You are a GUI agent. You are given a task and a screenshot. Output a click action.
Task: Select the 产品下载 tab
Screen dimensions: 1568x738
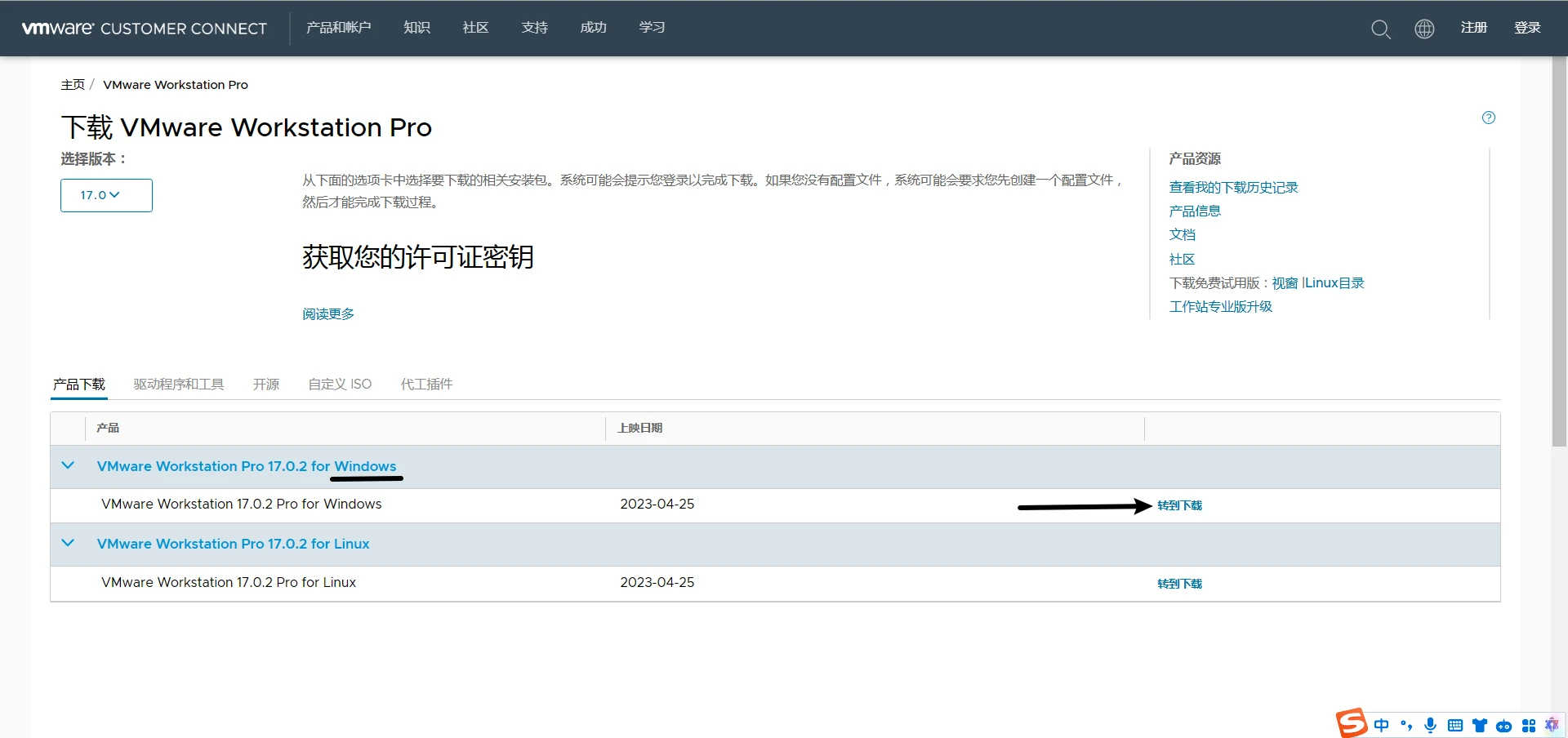79,385
